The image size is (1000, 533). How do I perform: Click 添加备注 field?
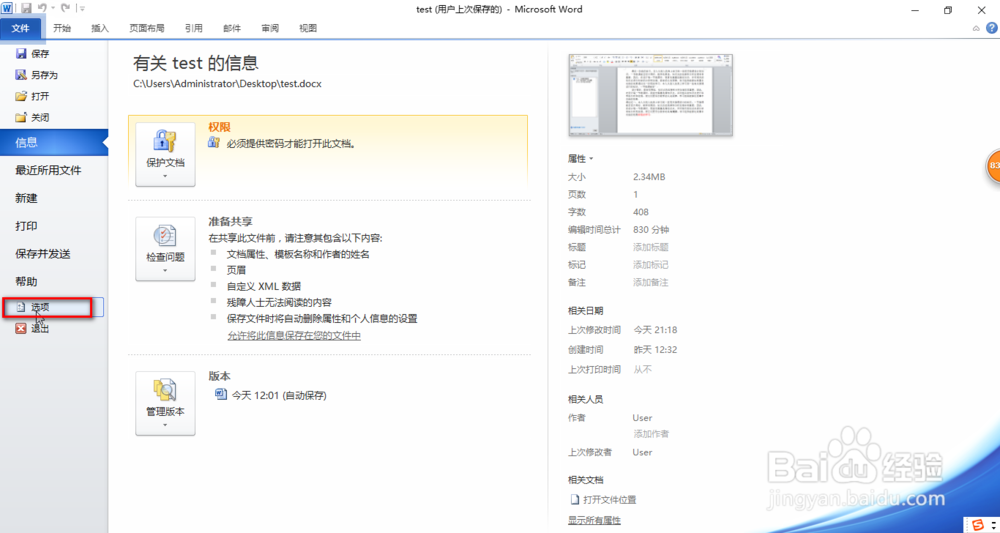click(651, 282)
